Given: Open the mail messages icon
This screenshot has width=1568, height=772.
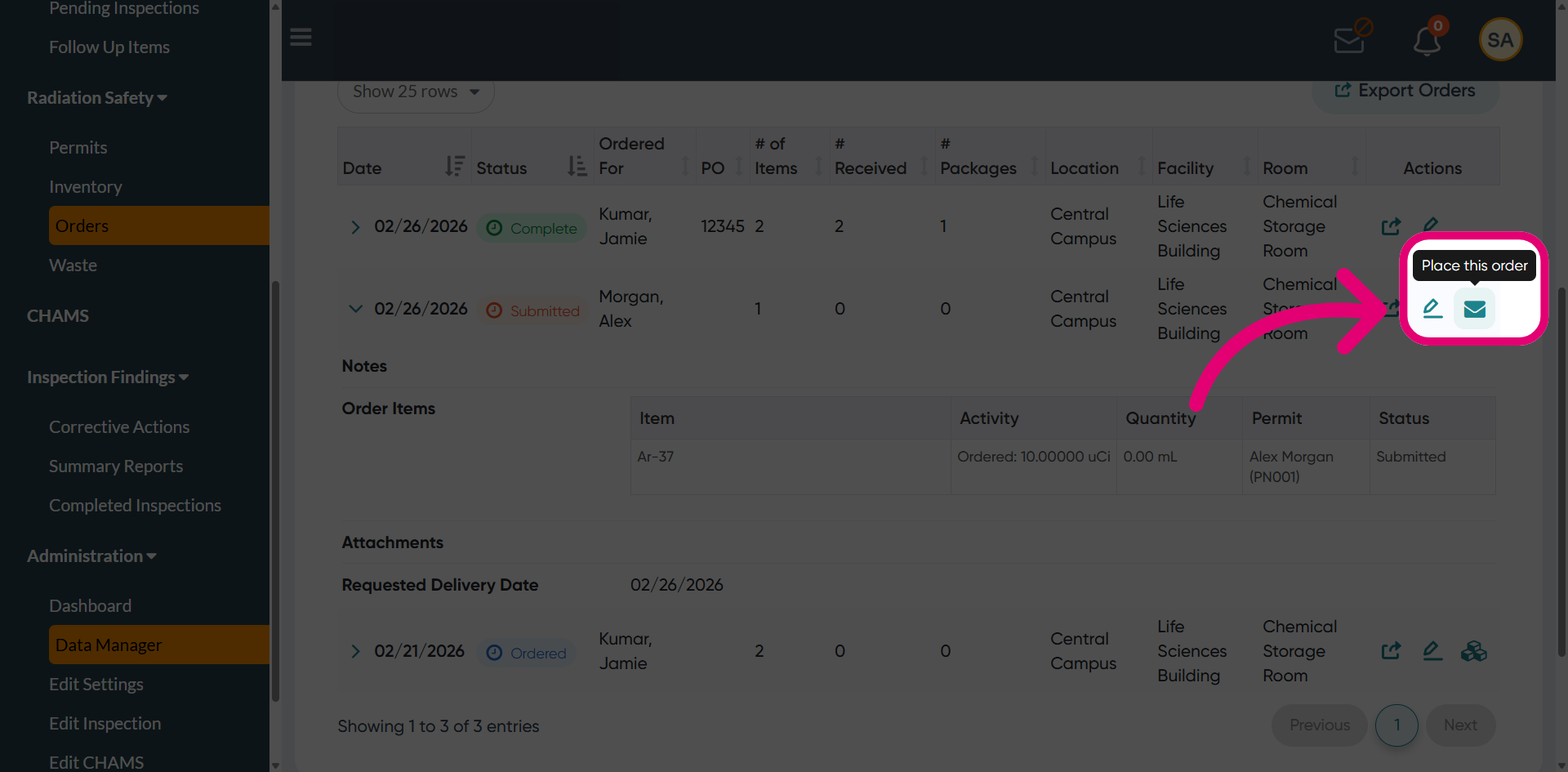Looking at the screenshot, I should [x=1349, y=40].
